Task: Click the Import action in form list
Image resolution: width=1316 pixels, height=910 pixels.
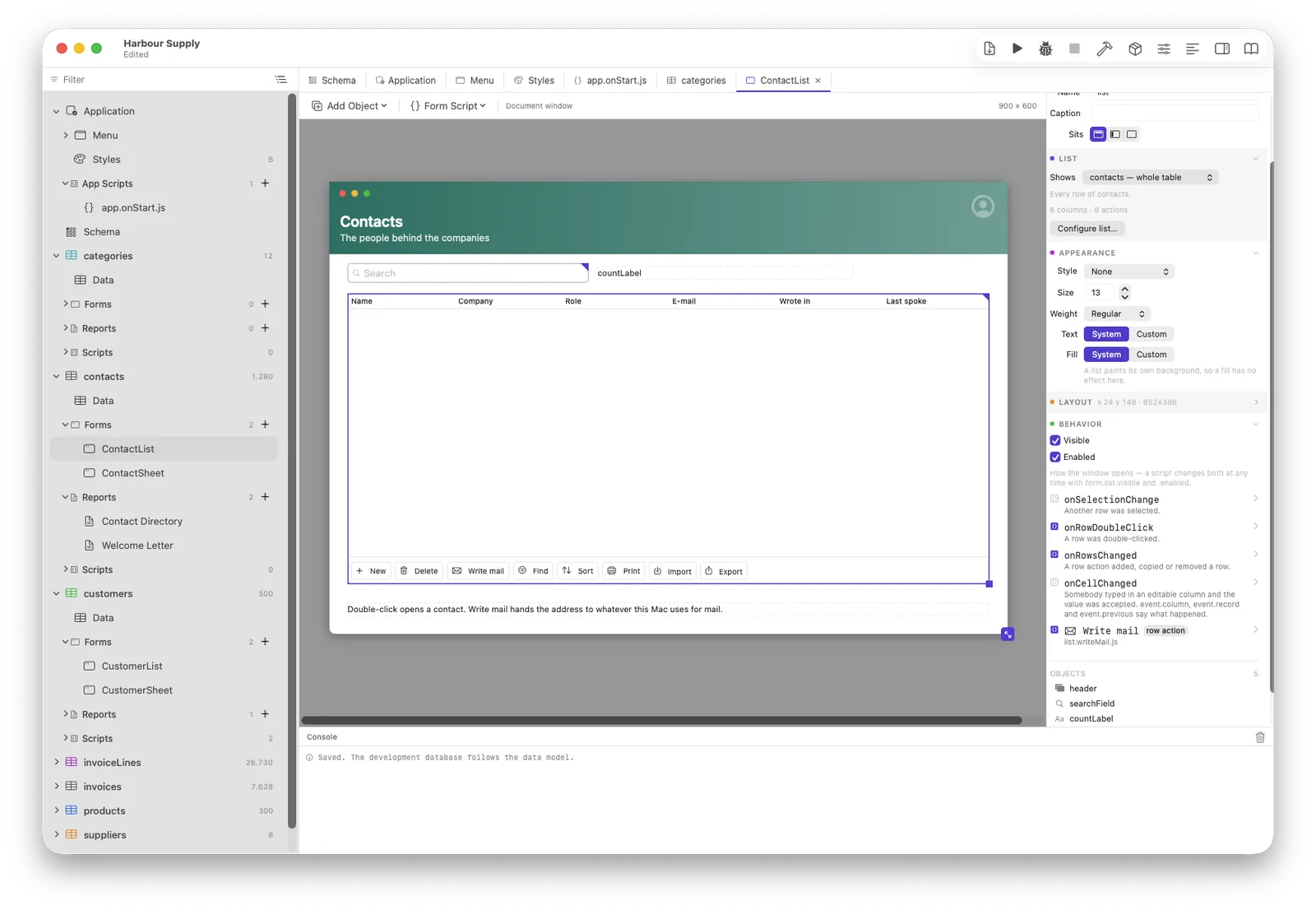Action: pos(672,571)
